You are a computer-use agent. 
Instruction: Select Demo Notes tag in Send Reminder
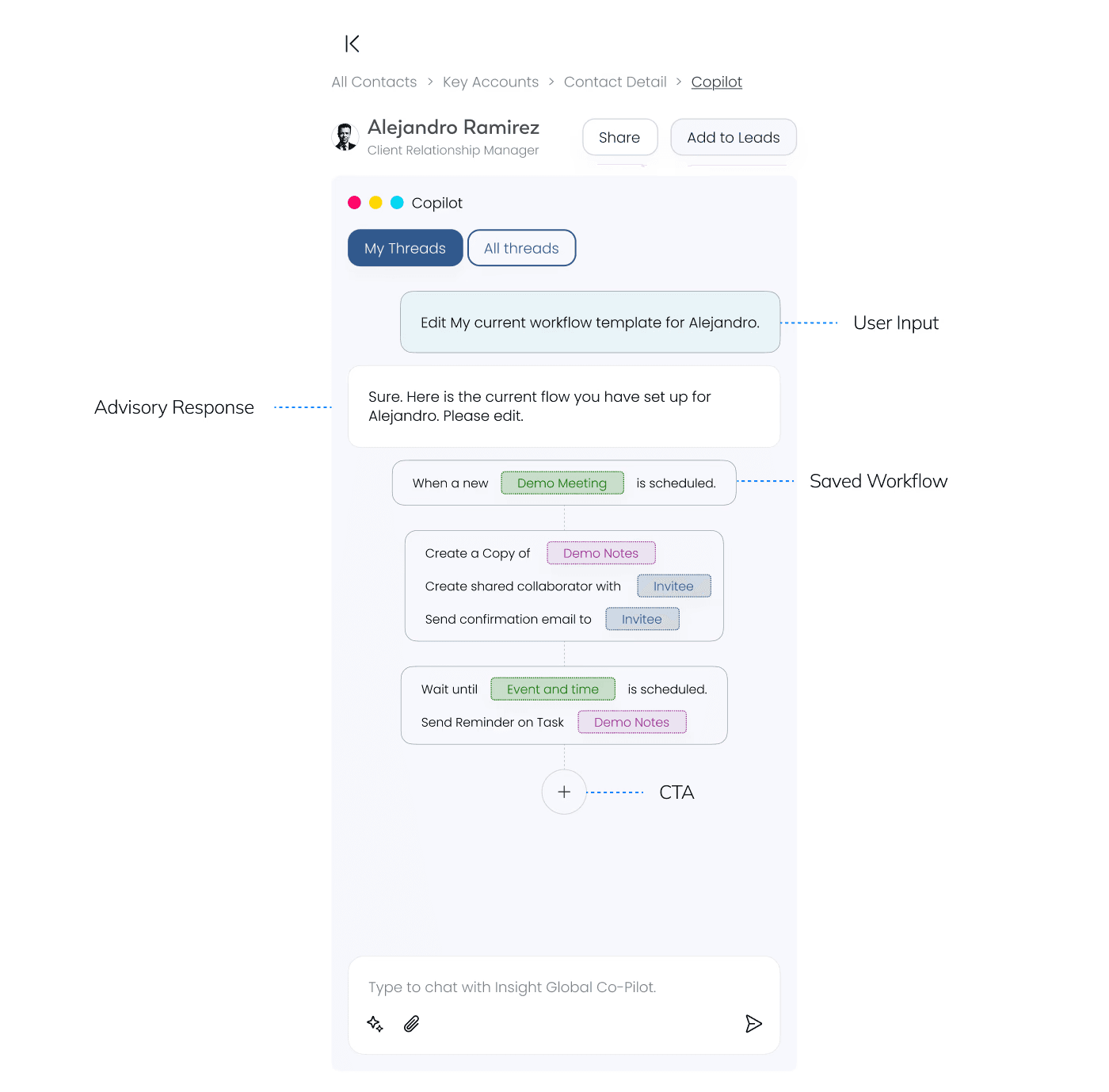coord(631,722)
